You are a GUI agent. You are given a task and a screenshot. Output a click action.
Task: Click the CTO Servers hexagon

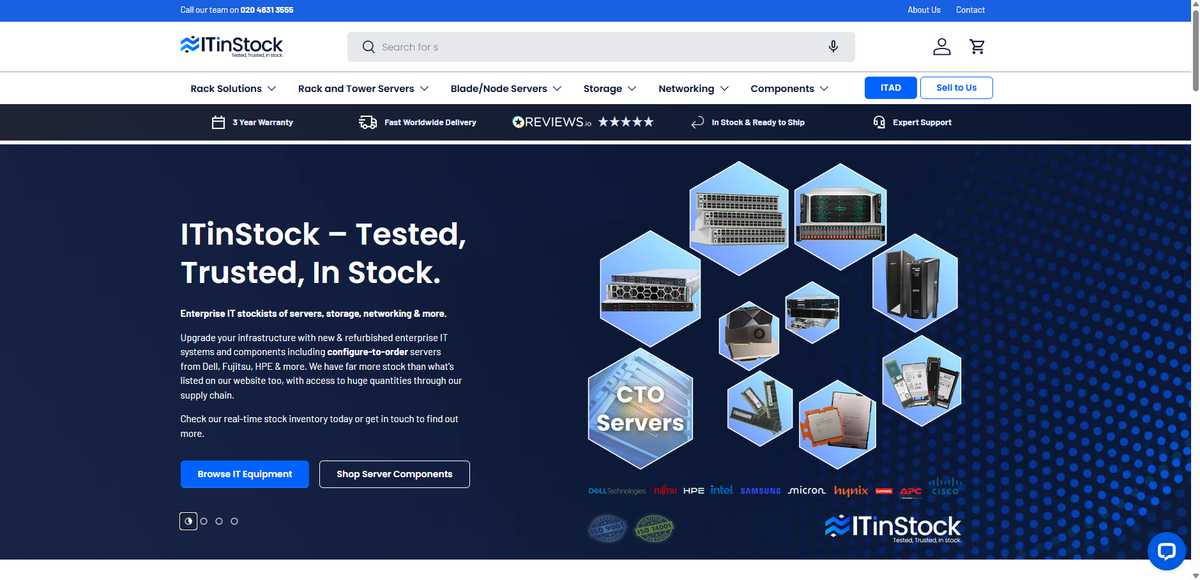[x=640, y=408]
